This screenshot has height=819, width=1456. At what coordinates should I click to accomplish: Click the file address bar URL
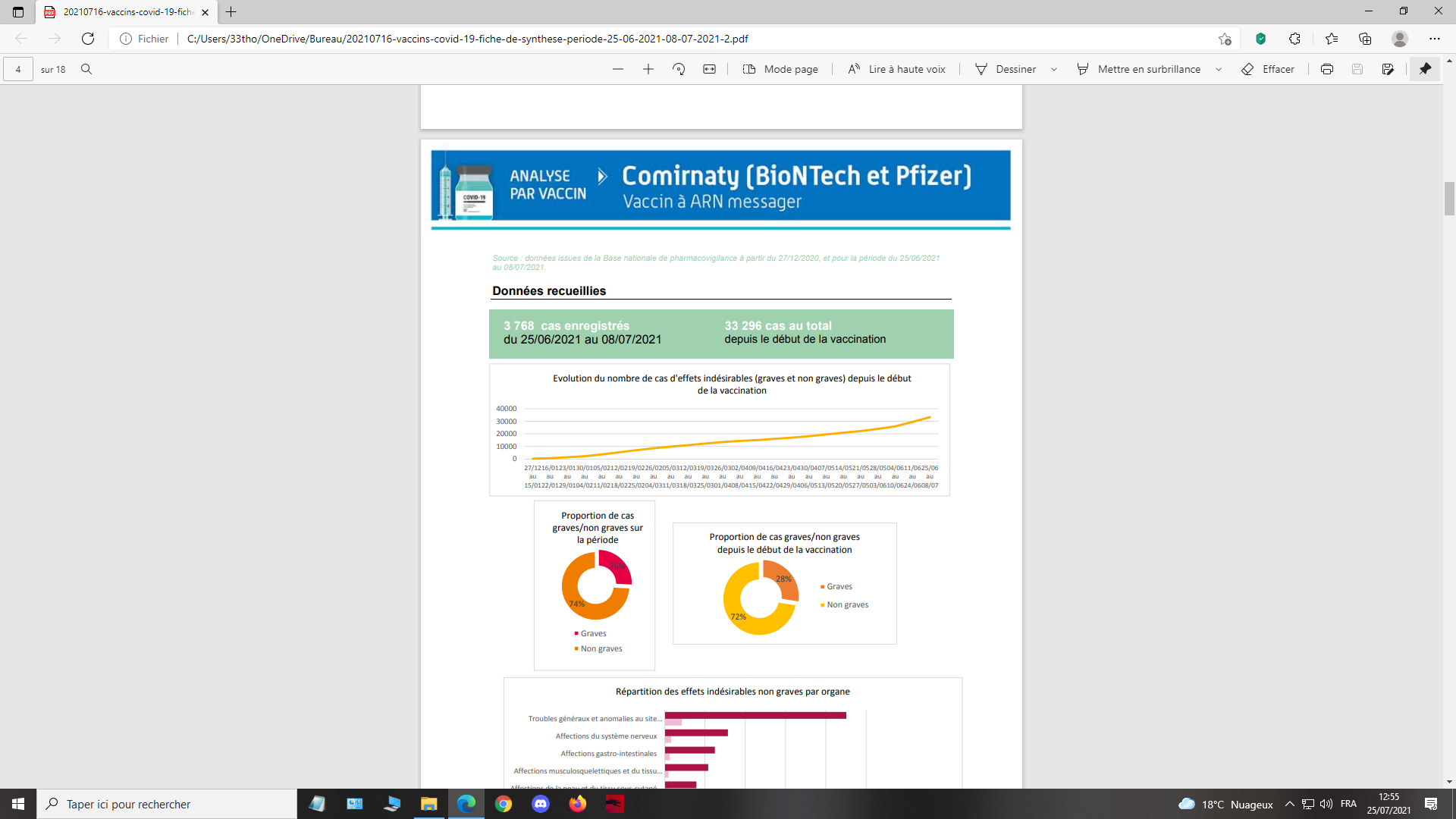pyautogui.click(x=467, y=39)
